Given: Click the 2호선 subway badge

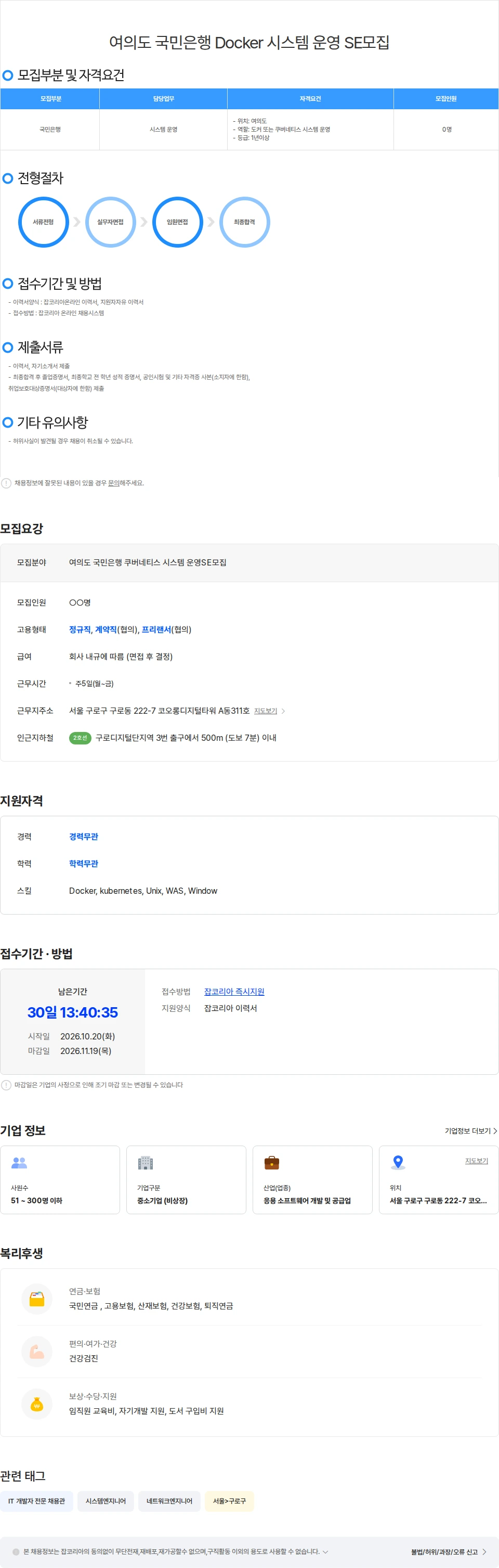Looking at the screenshot, I should click(x=80, y=738).
